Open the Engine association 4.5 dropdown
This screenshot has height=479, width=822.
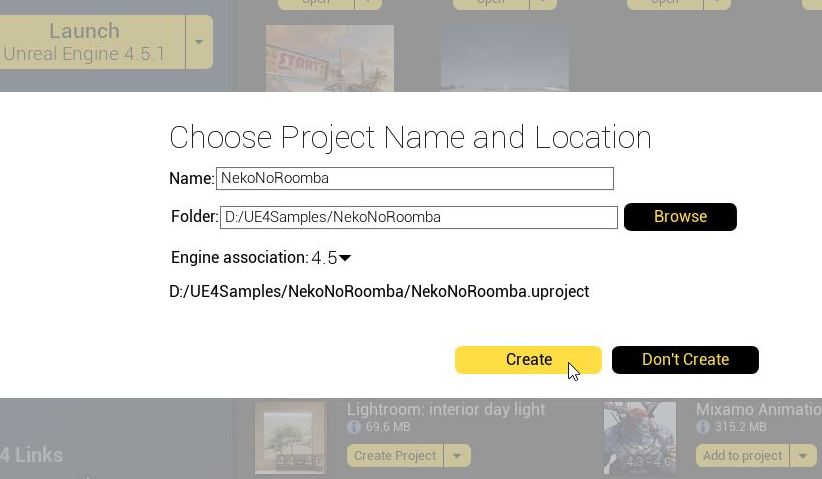(x=331, y=258)
